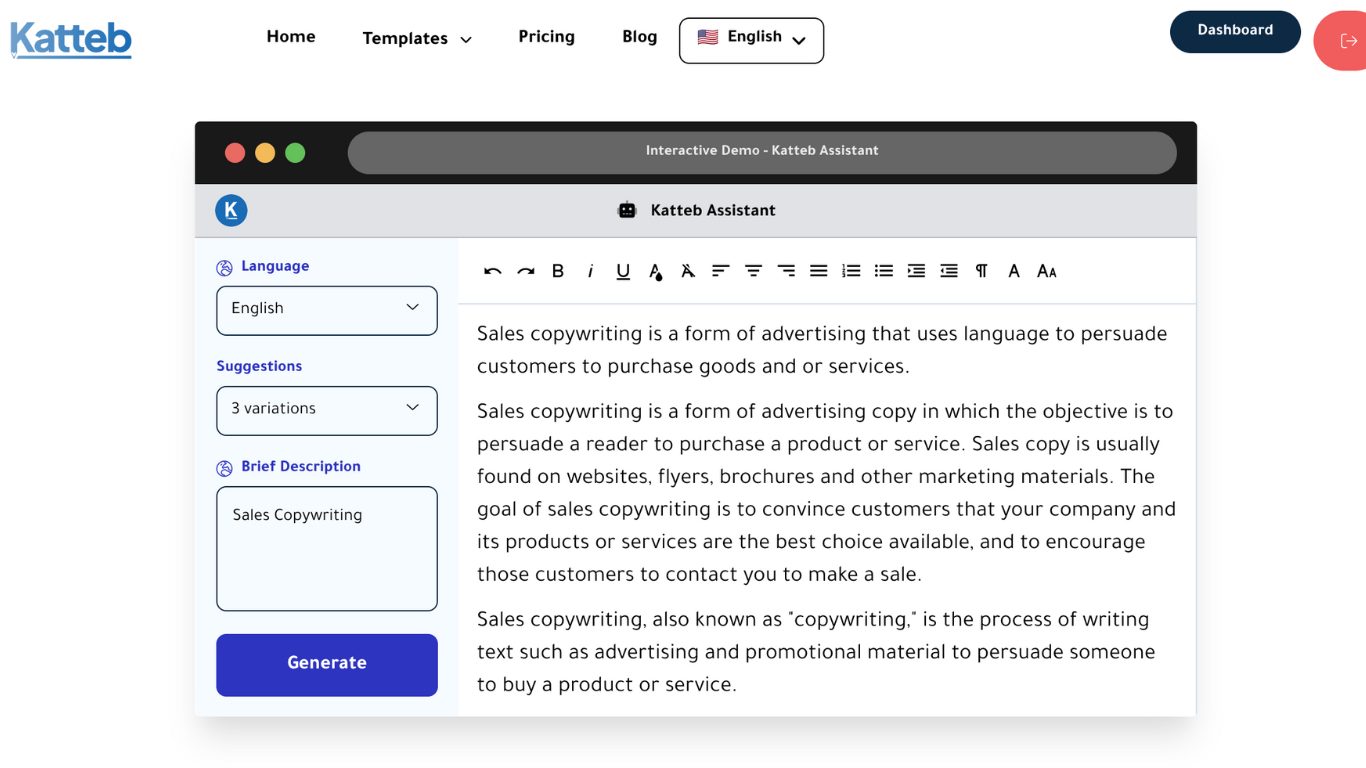This screenshot has width=1366, height=768.
Task: Open the Templates menu
Action: coord(416,38)
